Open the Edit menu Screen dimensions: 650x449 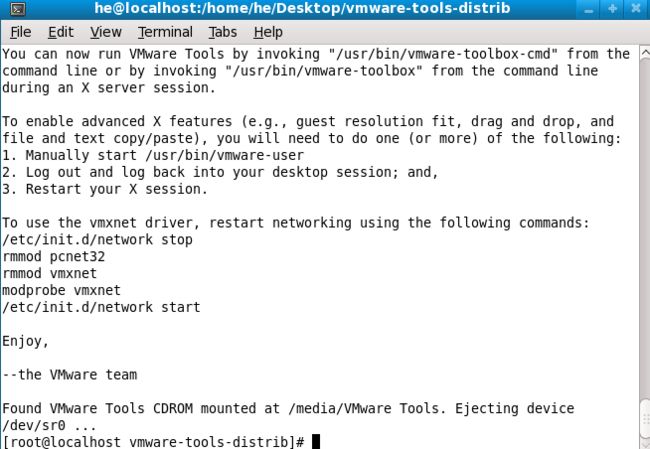click(x=61, y=32)
